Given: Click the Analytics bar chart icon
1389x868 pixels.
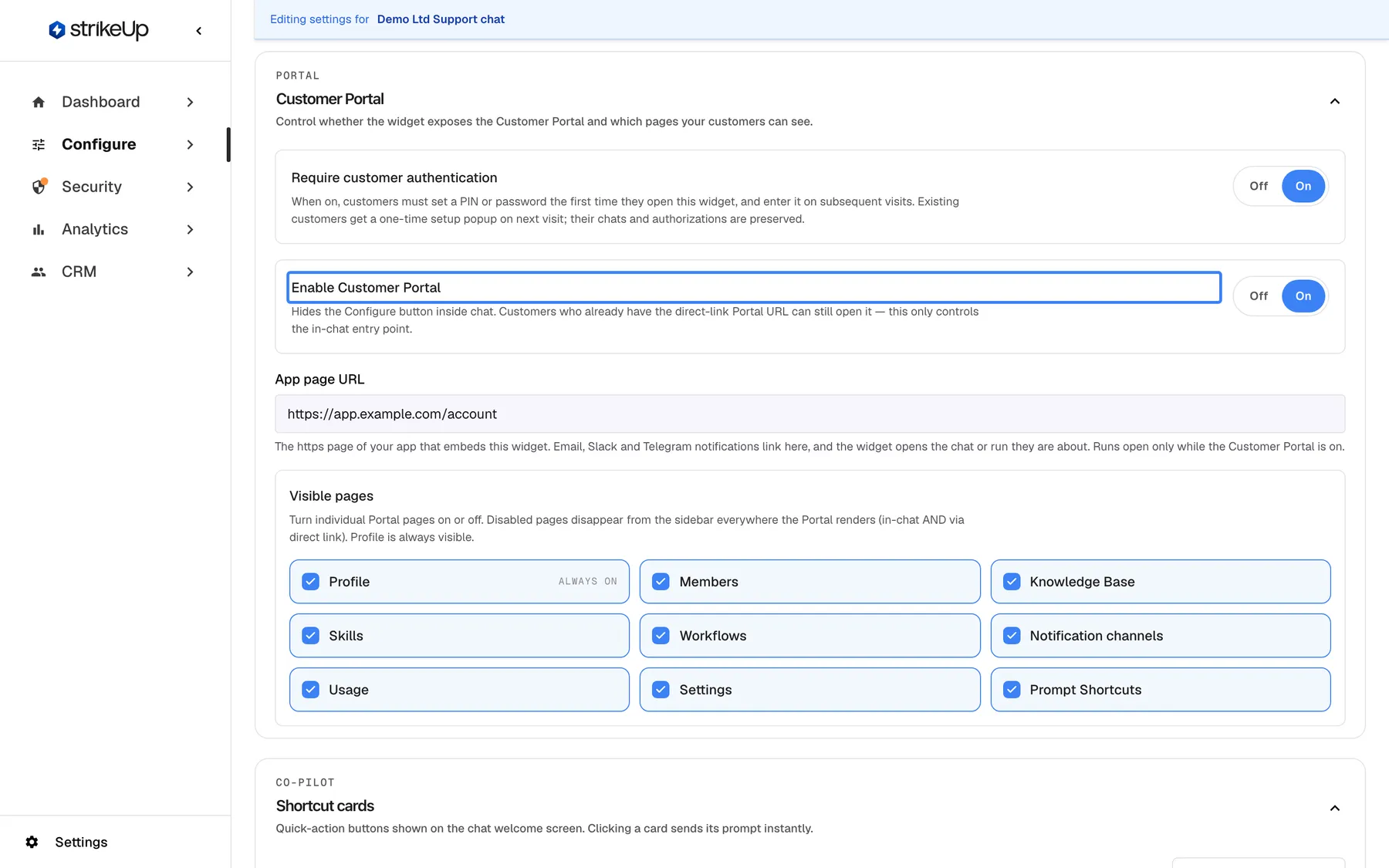Looking at the screenshot, I should click(39, 229).
